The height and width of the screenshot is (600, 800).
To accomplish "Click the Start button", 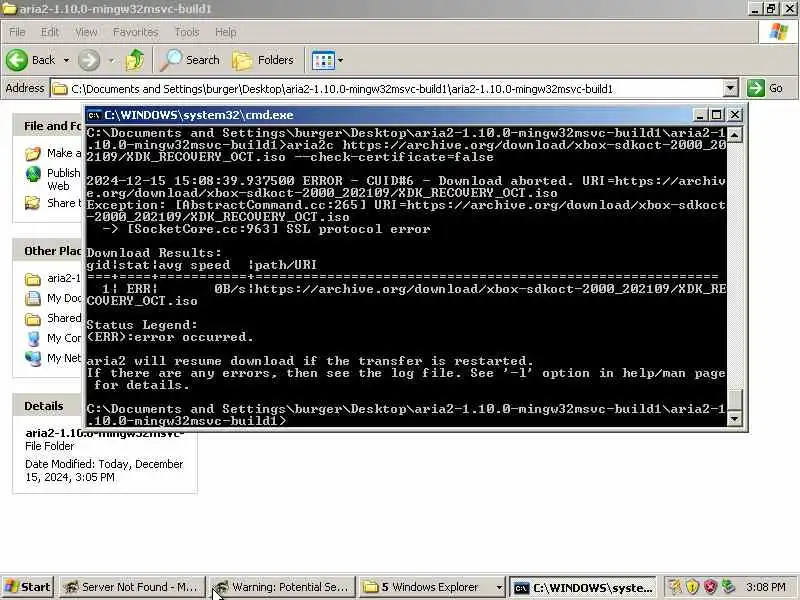I will [27, 587].
